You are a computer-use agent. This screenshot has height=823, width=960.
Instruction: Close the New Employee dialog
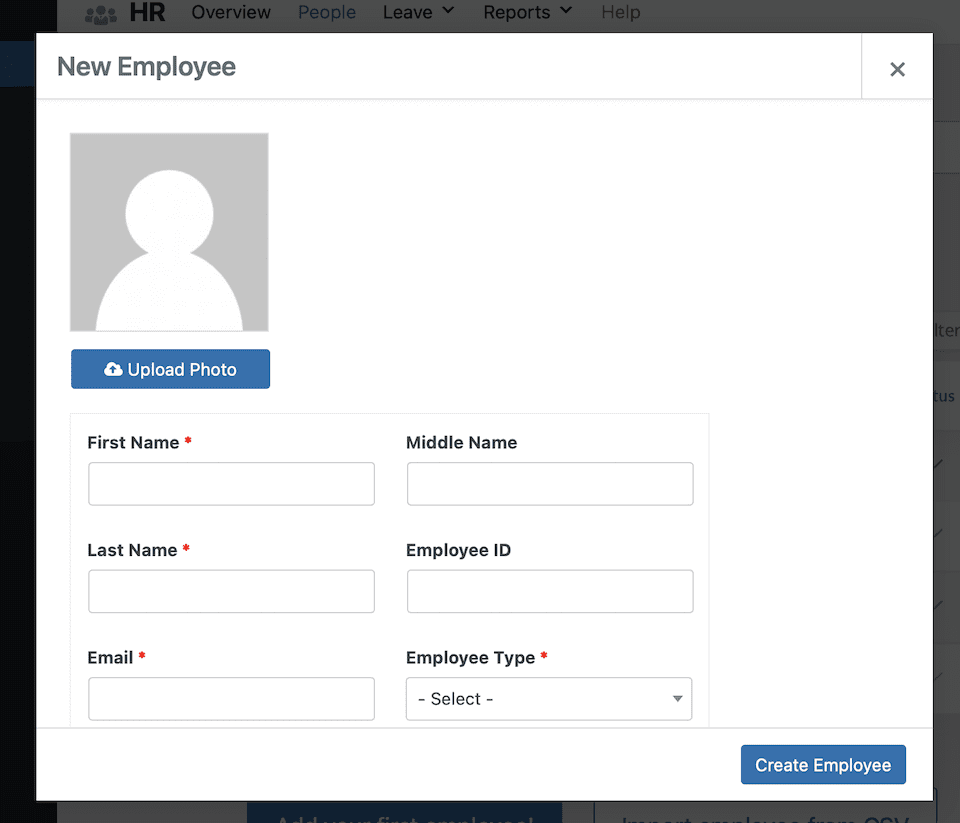pyautogui.click(x=897, y=68)
